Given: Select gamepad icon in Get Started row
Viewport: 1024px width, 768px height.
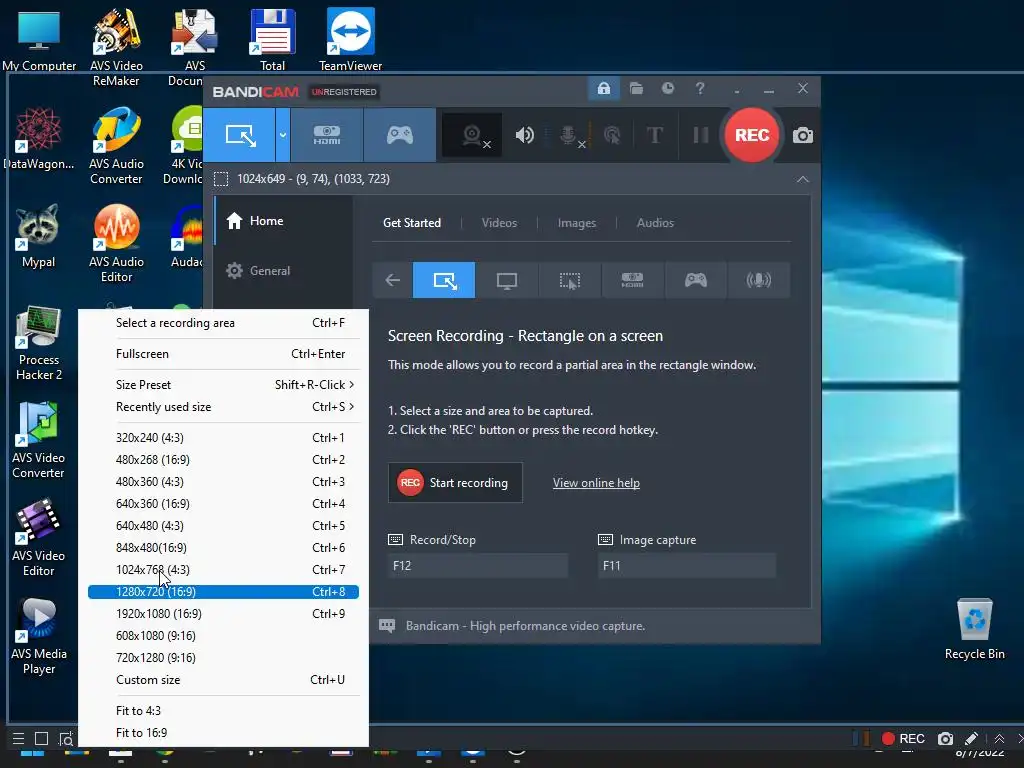Looking at the screenshot, I should (x=696, y=280).
